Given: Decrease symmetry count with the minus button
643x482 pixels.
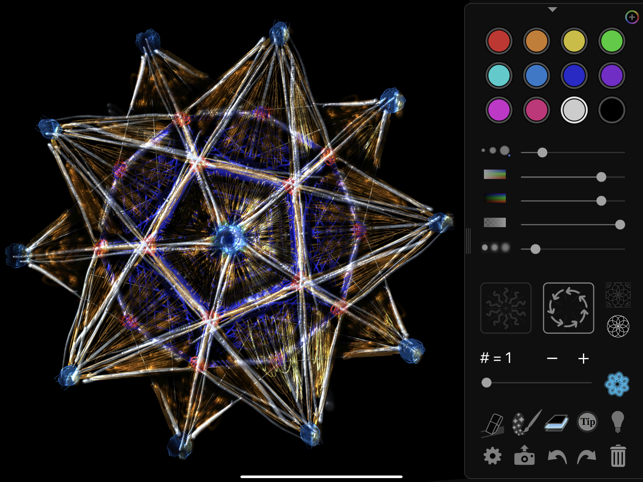Looking at the screenshot, I should click(x=552, y=358).
